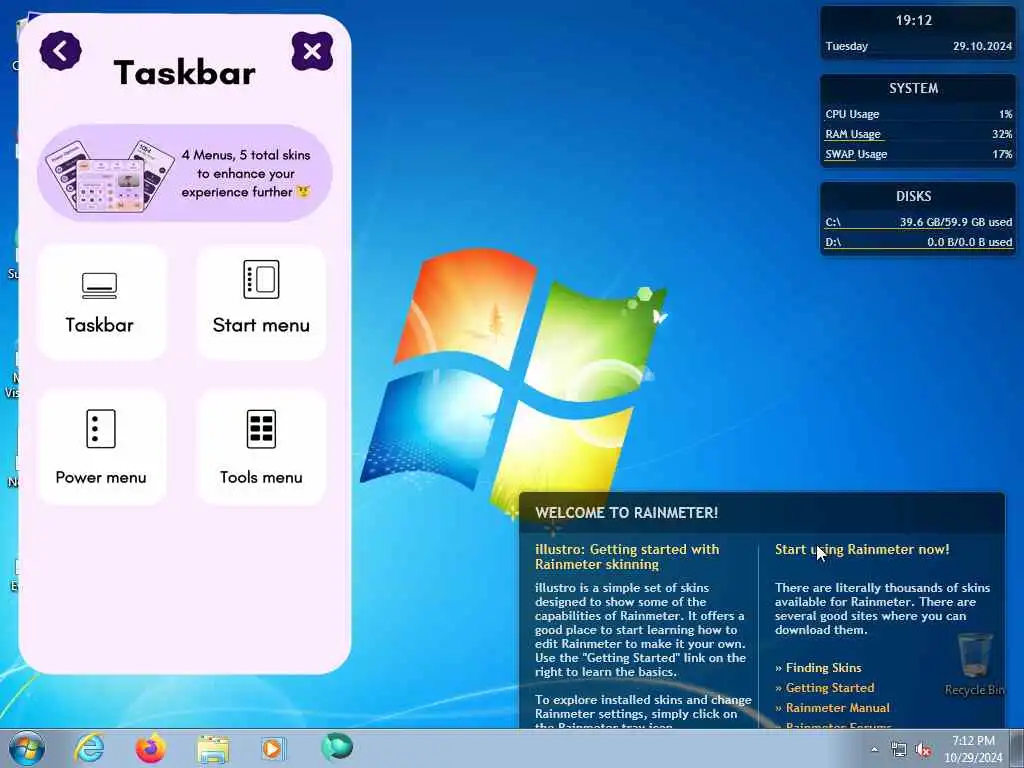Click the '4 Menus, 5 total skins' banner
Image resolution: width=1024 pixels, height=768 pixels.
pyautogui.click(x=185, y=173)
